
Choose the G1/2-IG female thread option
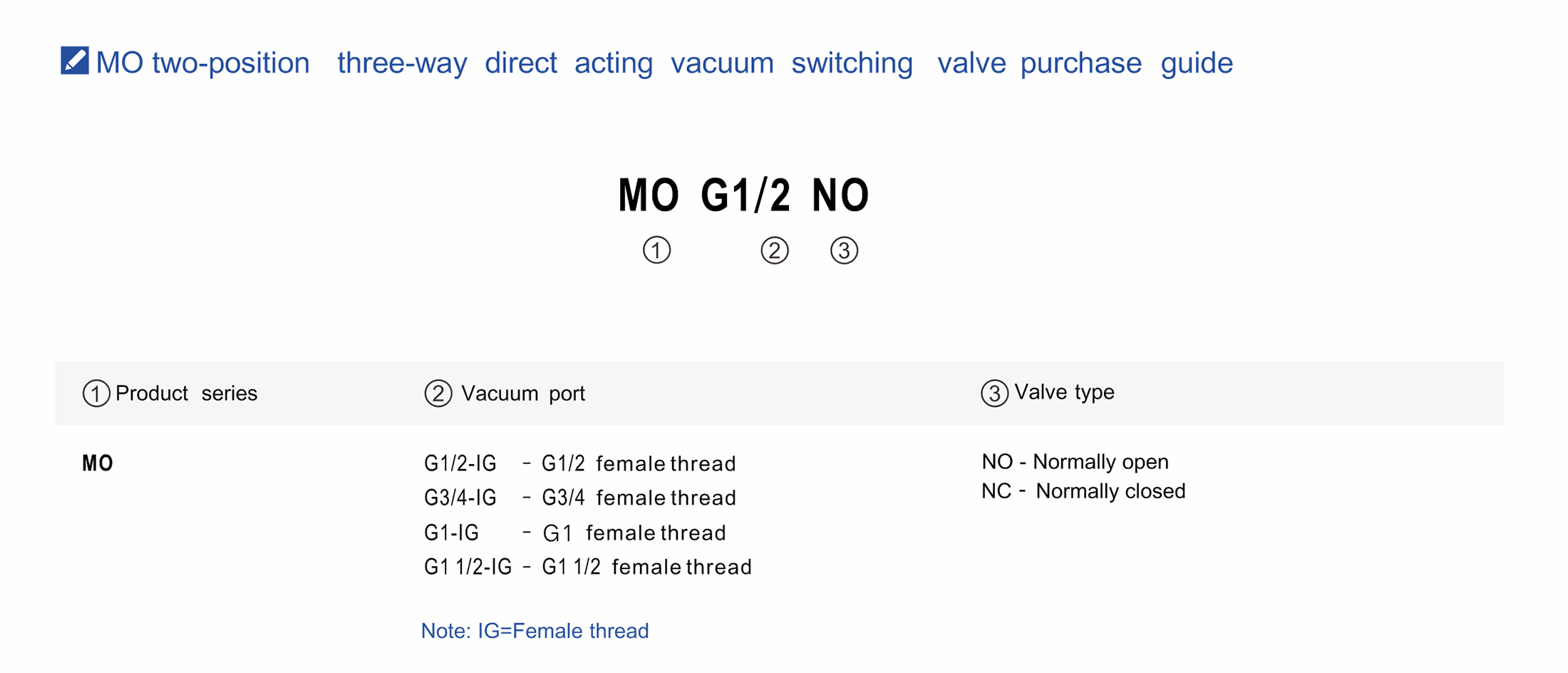pos(579,463)
